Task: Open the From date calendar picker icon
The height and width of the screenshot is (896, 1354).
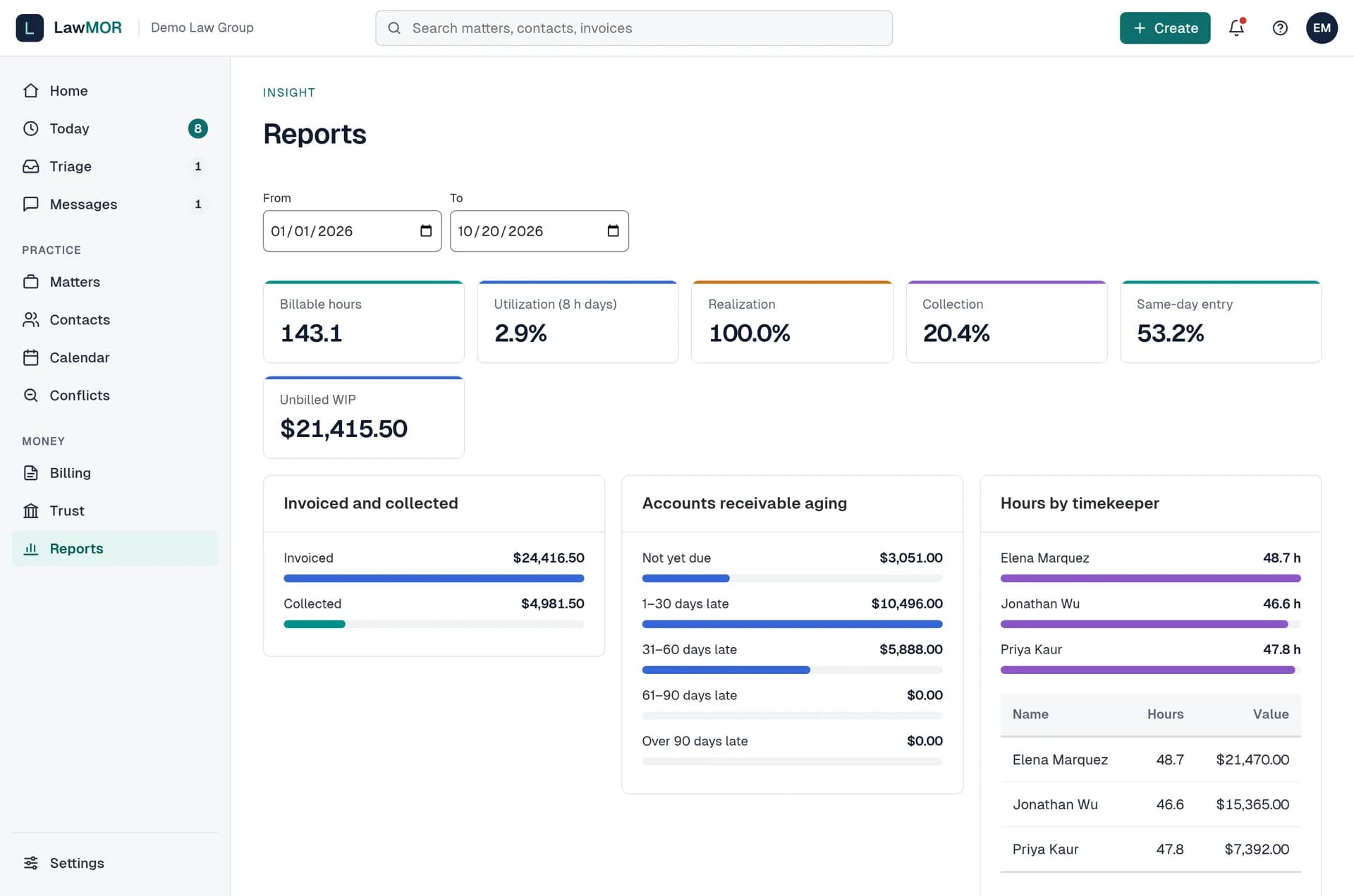Action: coord(426,231)
